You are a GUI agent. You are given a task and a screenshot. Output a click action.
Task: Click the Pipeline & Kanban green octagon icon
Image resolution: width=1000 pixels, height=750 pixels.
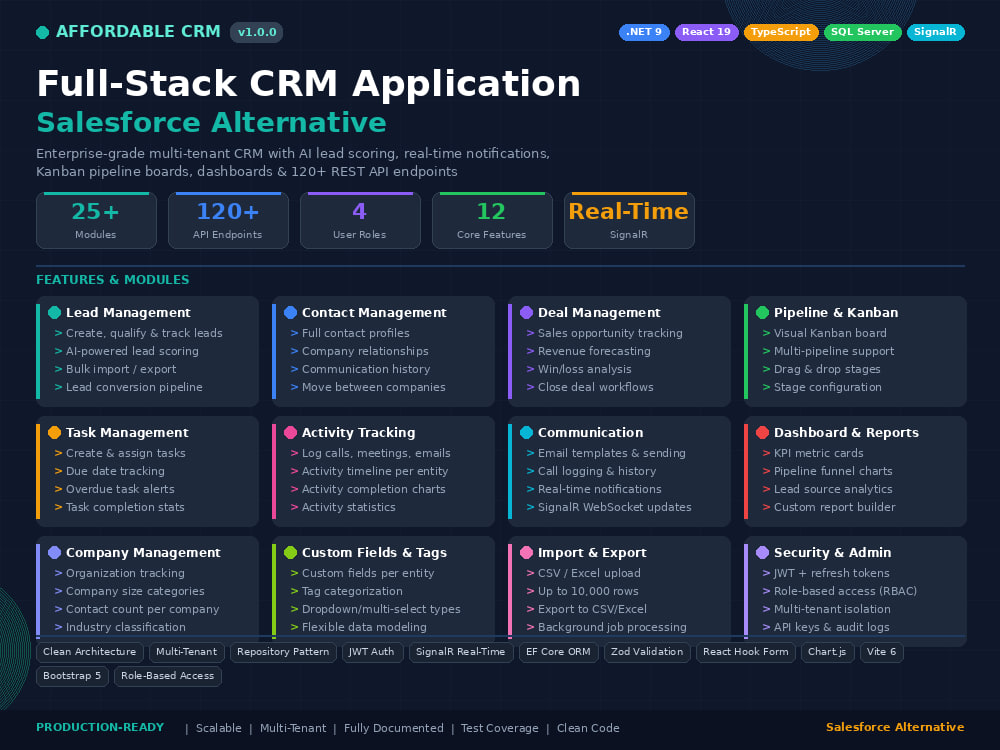pyautogui.click(x=762, y=312)
